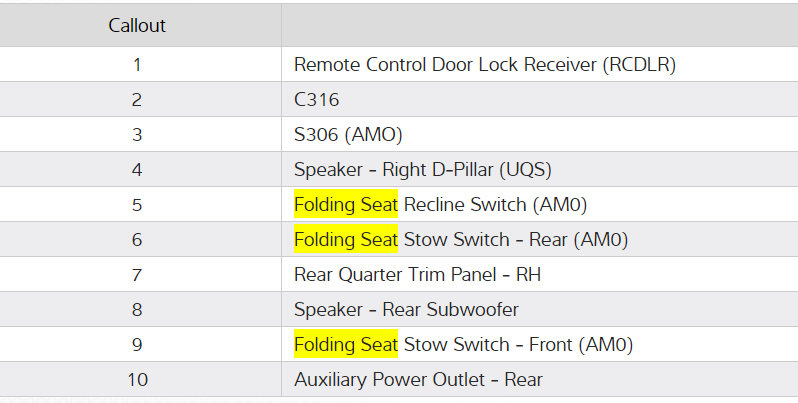Screen dimensions: 798x403
Task: Select the Remote Control Door Lock Receiver row text
Action: click(485, 65)
